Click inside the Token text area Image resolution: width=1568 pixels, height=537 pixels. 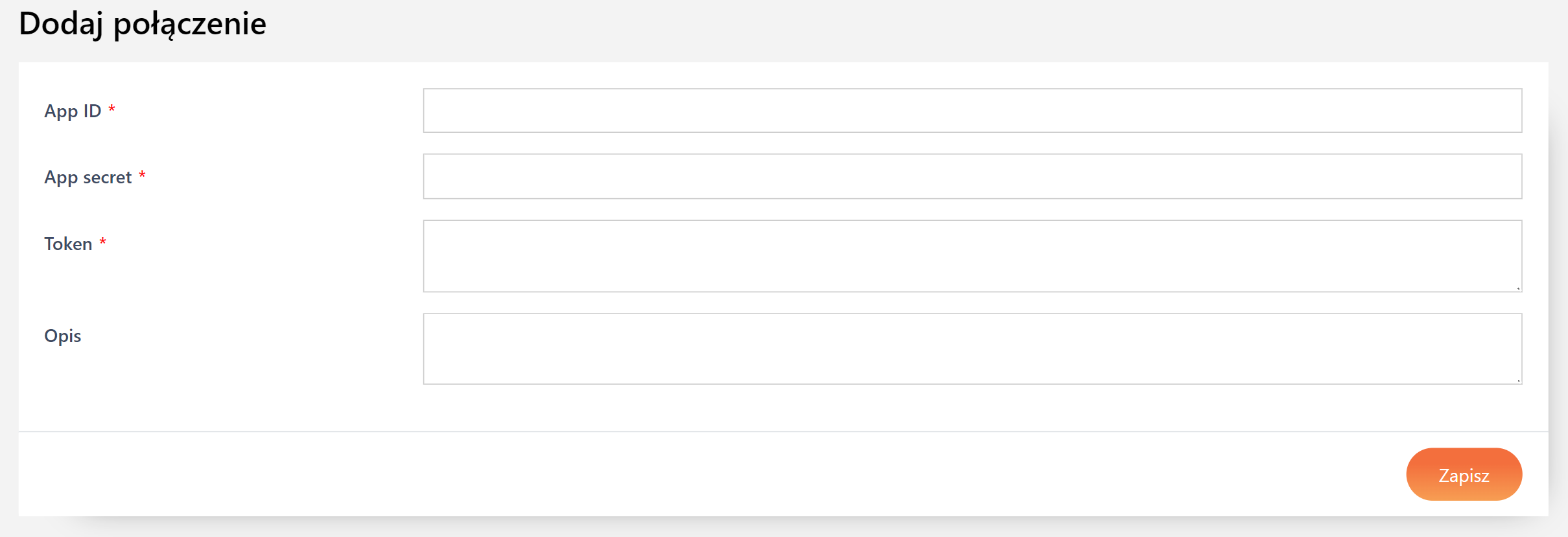pos(972,256)
